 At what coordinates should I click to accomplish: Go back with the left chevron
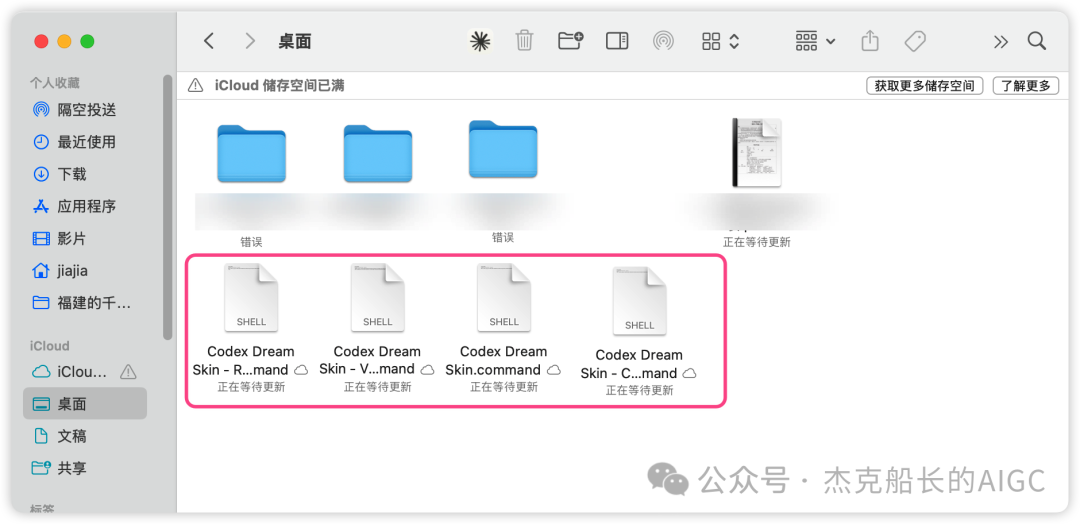[x=209, y=41]
